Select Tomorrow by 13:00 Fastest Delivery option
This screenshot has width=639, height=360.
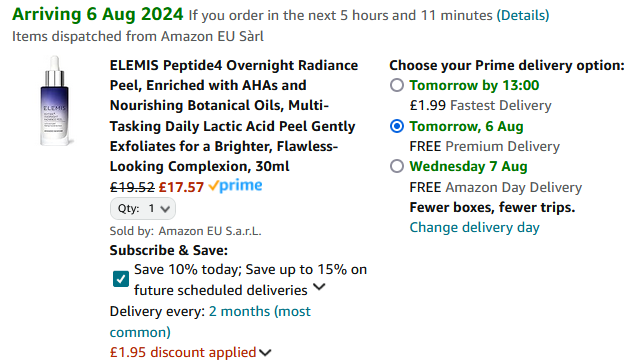pyautogui.click(x=397, y=86)
